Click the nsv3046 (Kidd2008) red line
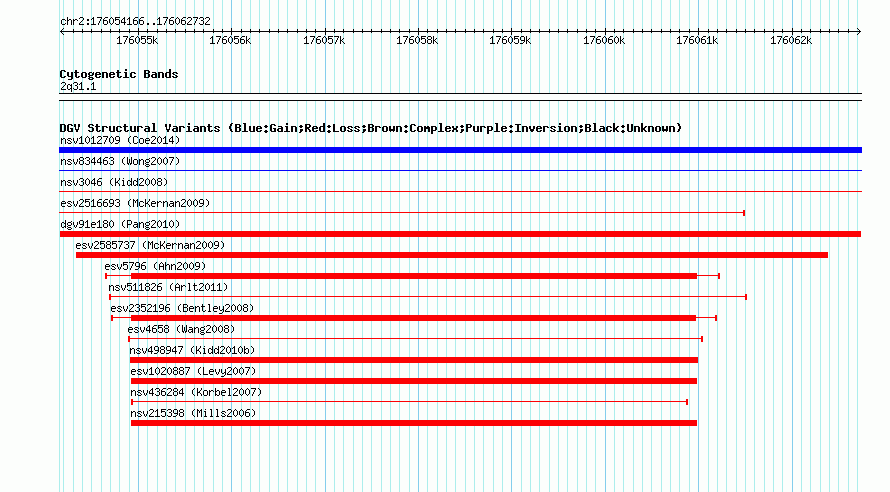The width and height of the screenshot is (890, 492). tap(460, 191)
